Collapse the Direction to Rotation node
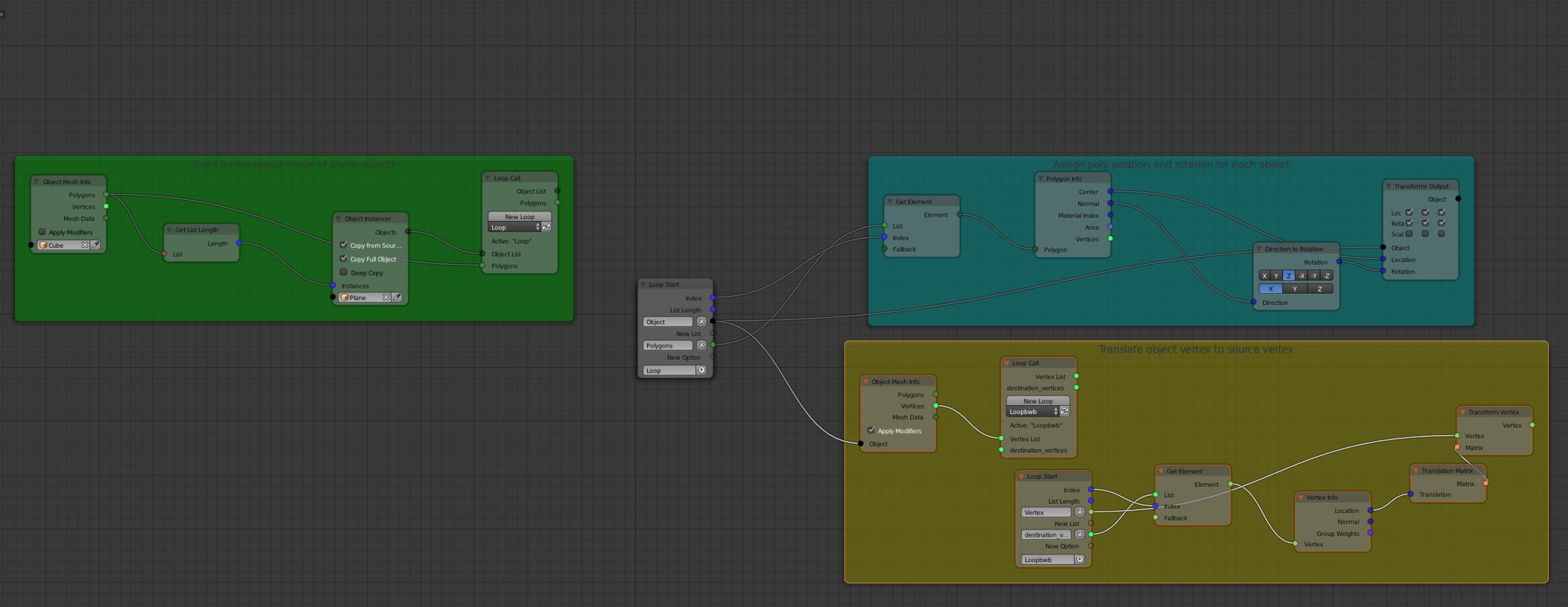Image resolution: width=1568 pixels, height=607 pixels. pos(1258,249)
